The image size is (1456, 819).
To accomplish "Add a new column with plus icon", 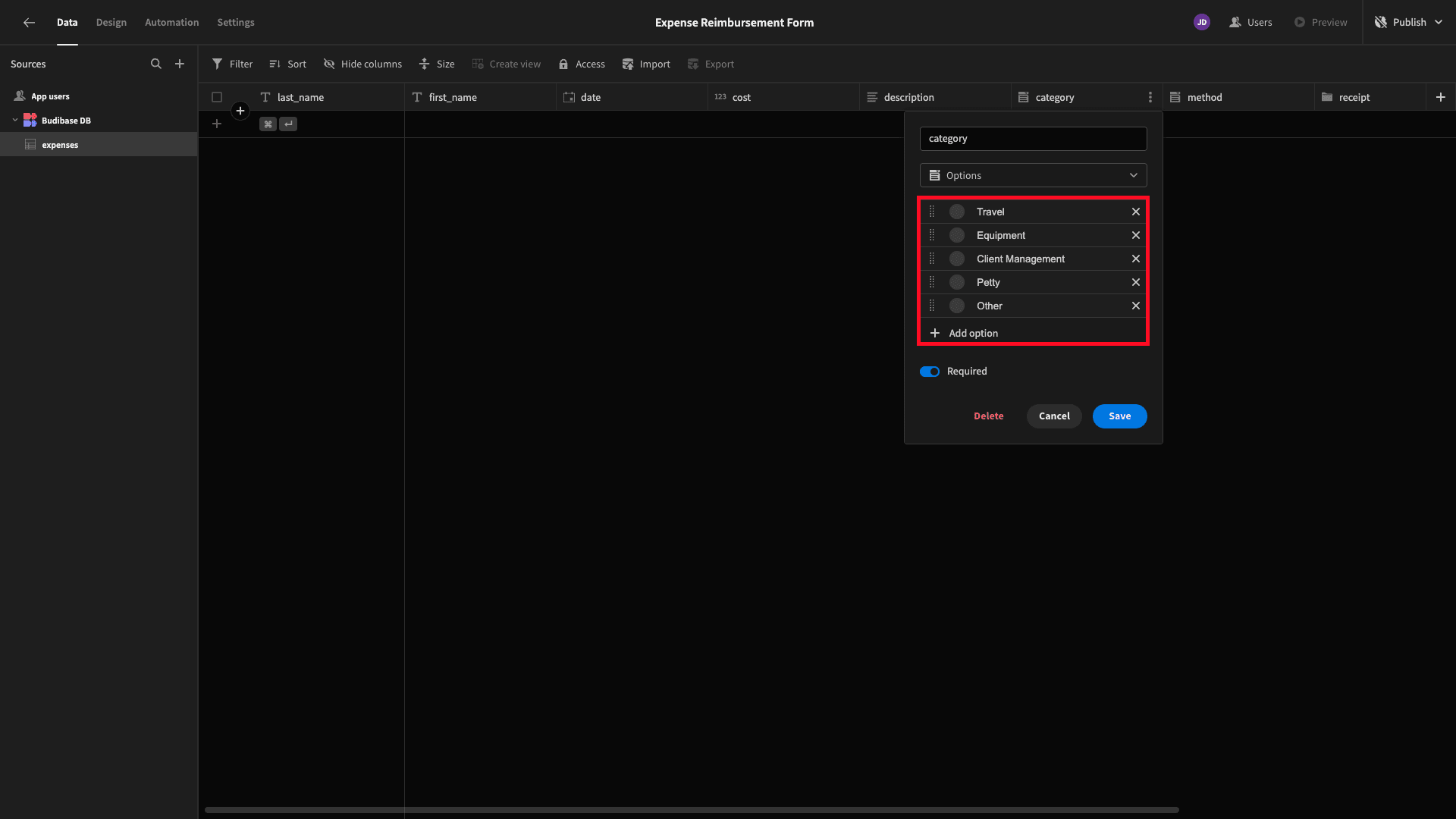I will pyautogui.click(x=1441, y=97).
